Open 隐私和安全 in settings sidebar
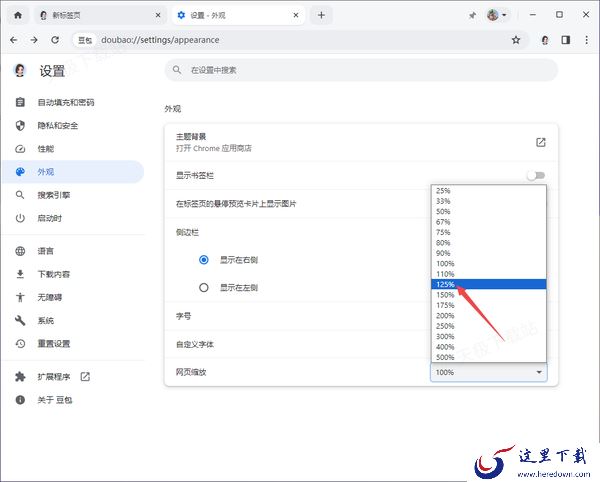Viewport: 600px width, 482px height. [57, 126]
